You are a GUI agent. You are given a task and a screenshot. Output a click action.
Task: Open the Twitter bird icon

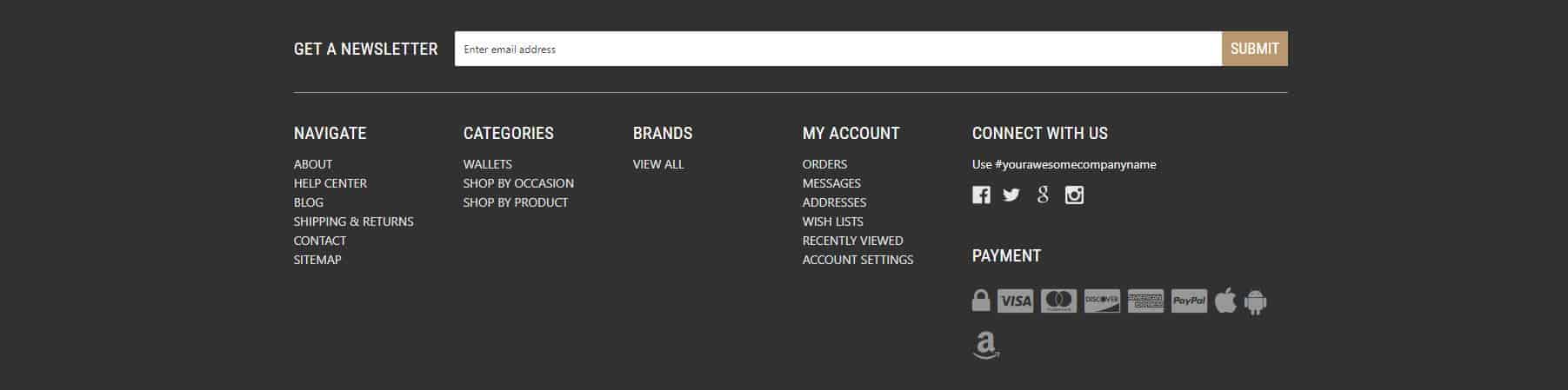pyautogui.click(x=1011, y=195)
